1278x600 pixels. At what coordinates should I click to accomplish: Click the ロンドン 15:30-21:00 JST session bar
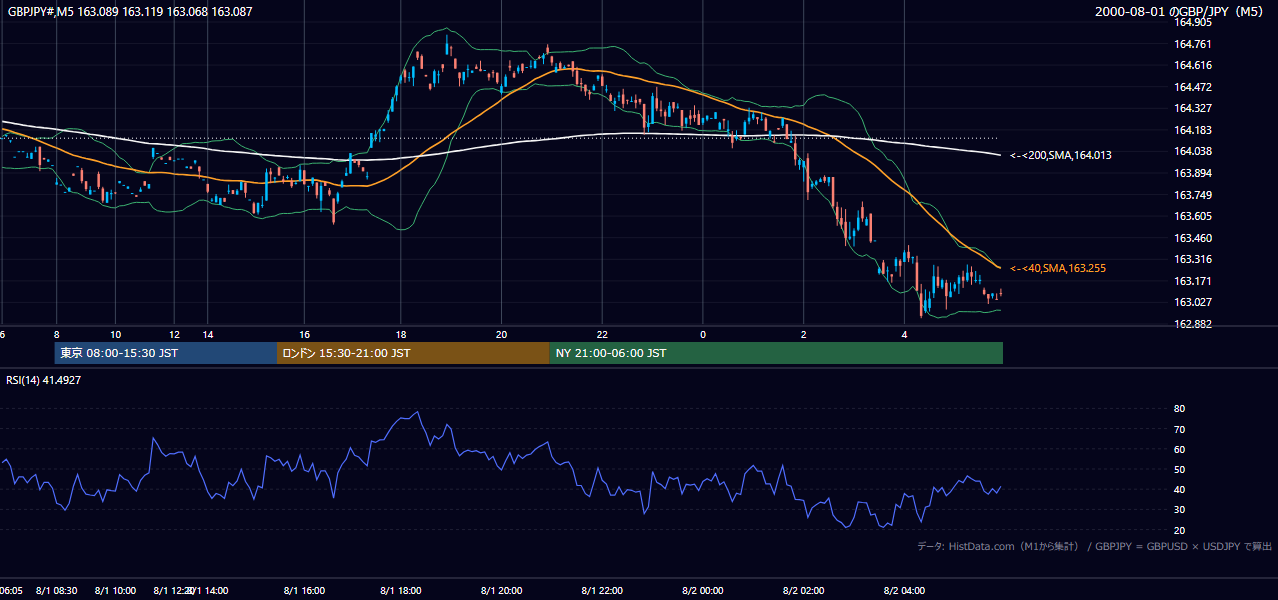click(x=413, y=353)
